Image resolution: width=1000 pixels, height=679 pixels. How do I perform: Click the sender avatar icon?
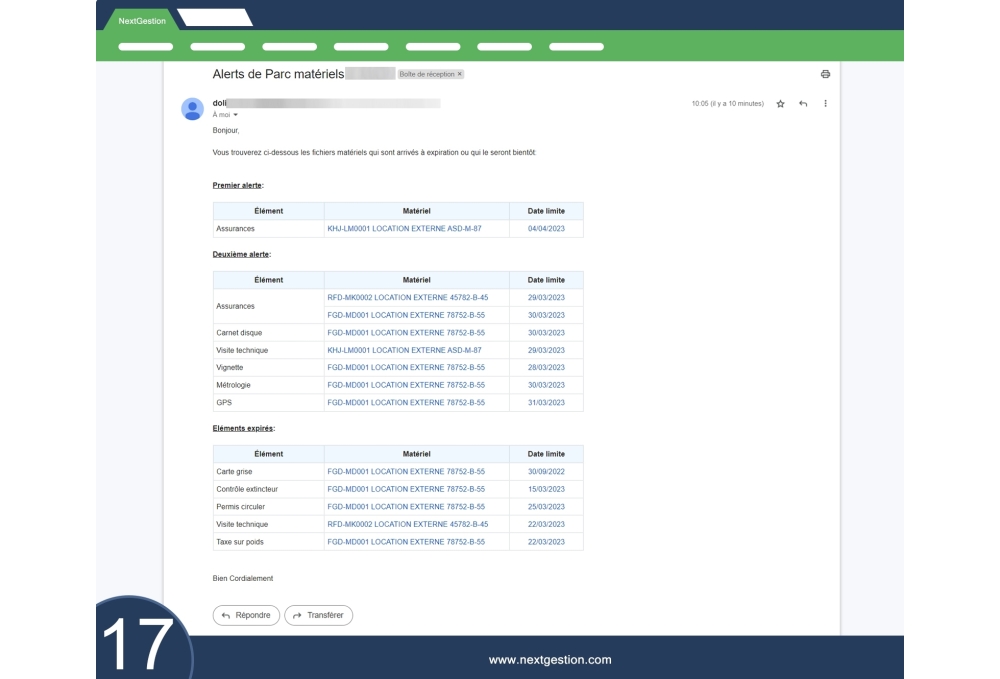[192, 109]
